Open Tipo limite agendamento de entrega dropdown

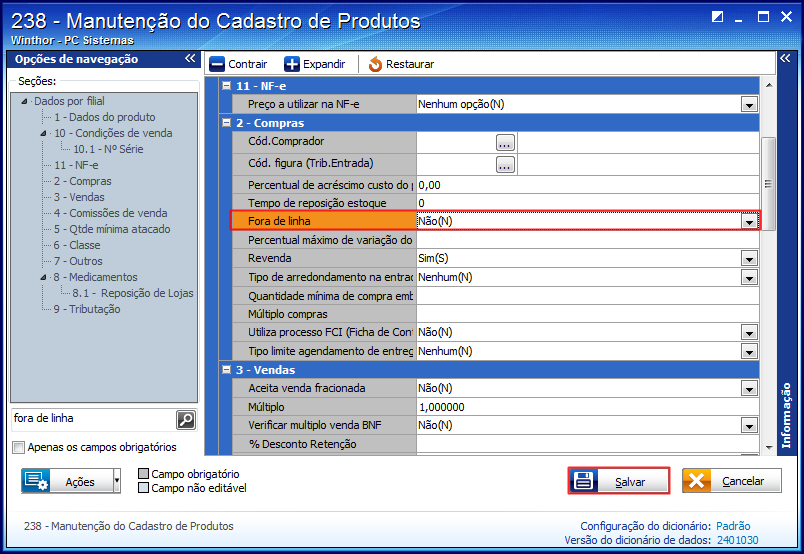749,352
